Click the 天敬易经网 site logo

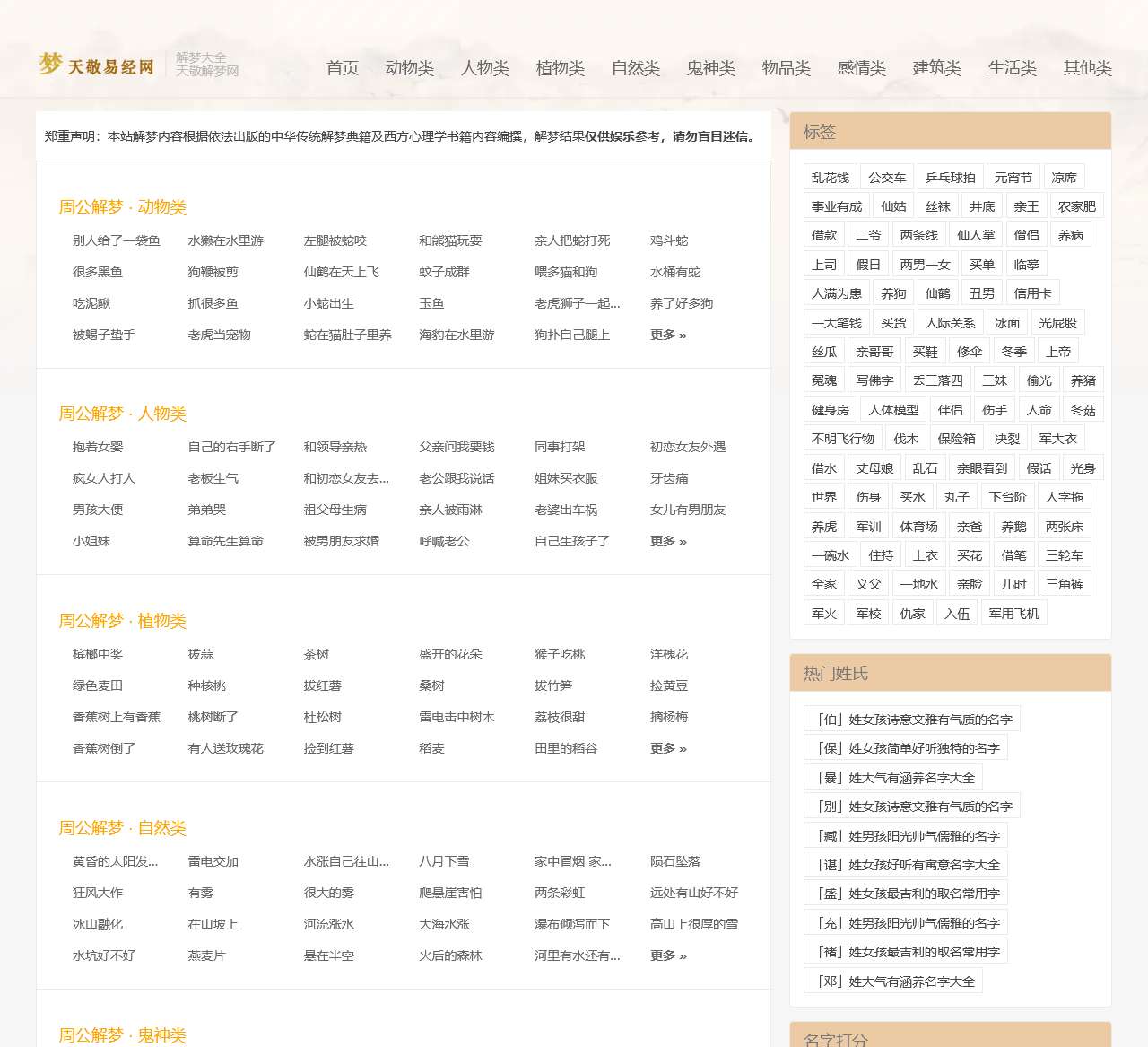97,65
